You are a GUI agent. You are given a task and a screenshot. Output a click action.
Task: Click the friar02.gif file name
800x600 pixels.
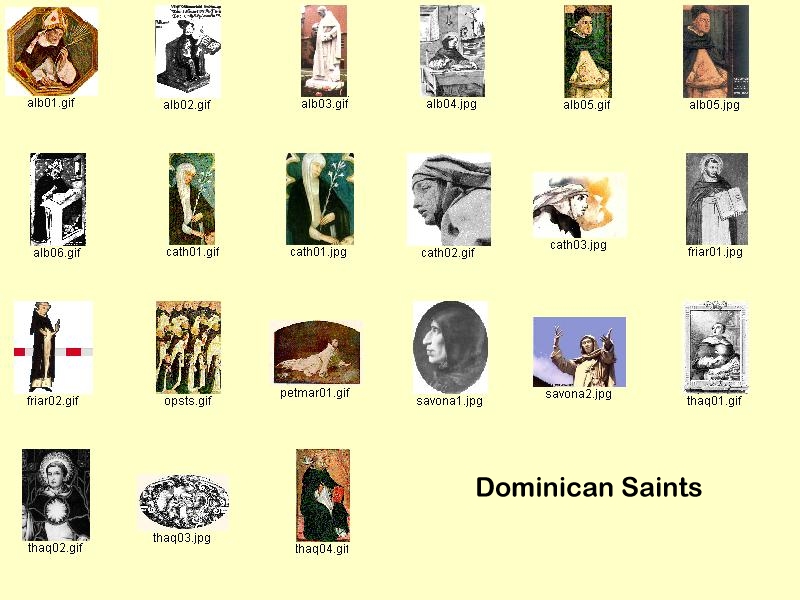[x=53, y=401]
